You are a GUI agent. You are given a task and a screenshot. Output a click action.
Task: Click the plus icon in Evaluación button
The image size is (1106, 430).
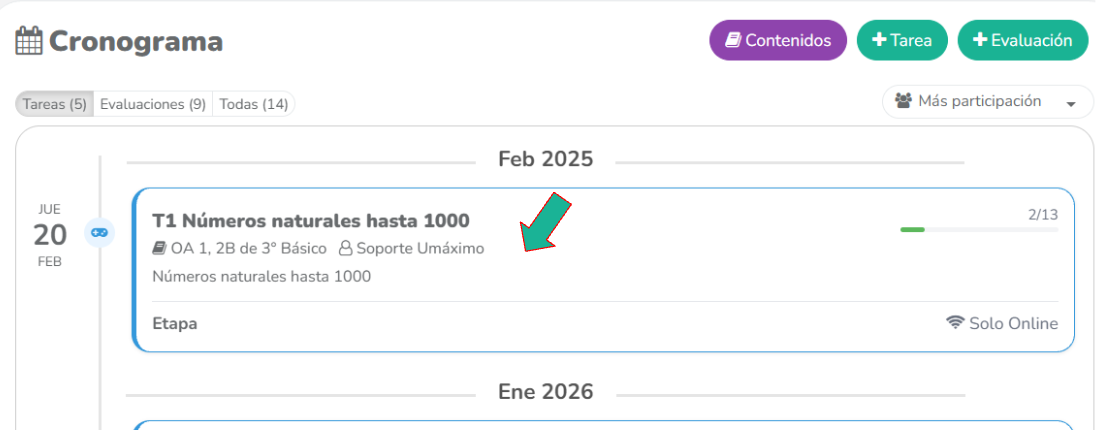(980, 40)
